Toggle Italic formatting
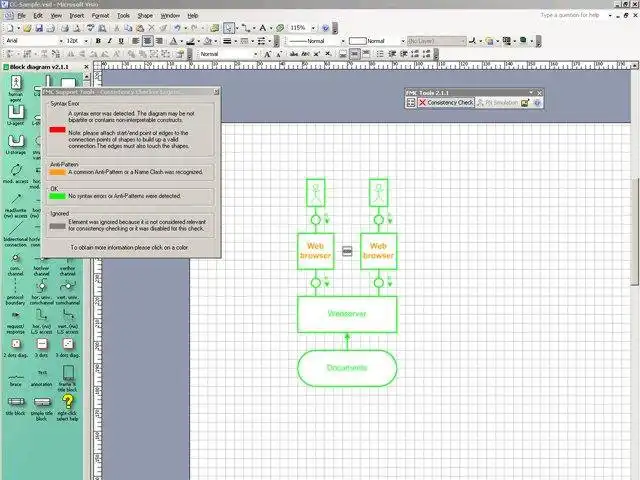Screen dimensions: 640x480 pyautogui.click(x=109, y=41)
